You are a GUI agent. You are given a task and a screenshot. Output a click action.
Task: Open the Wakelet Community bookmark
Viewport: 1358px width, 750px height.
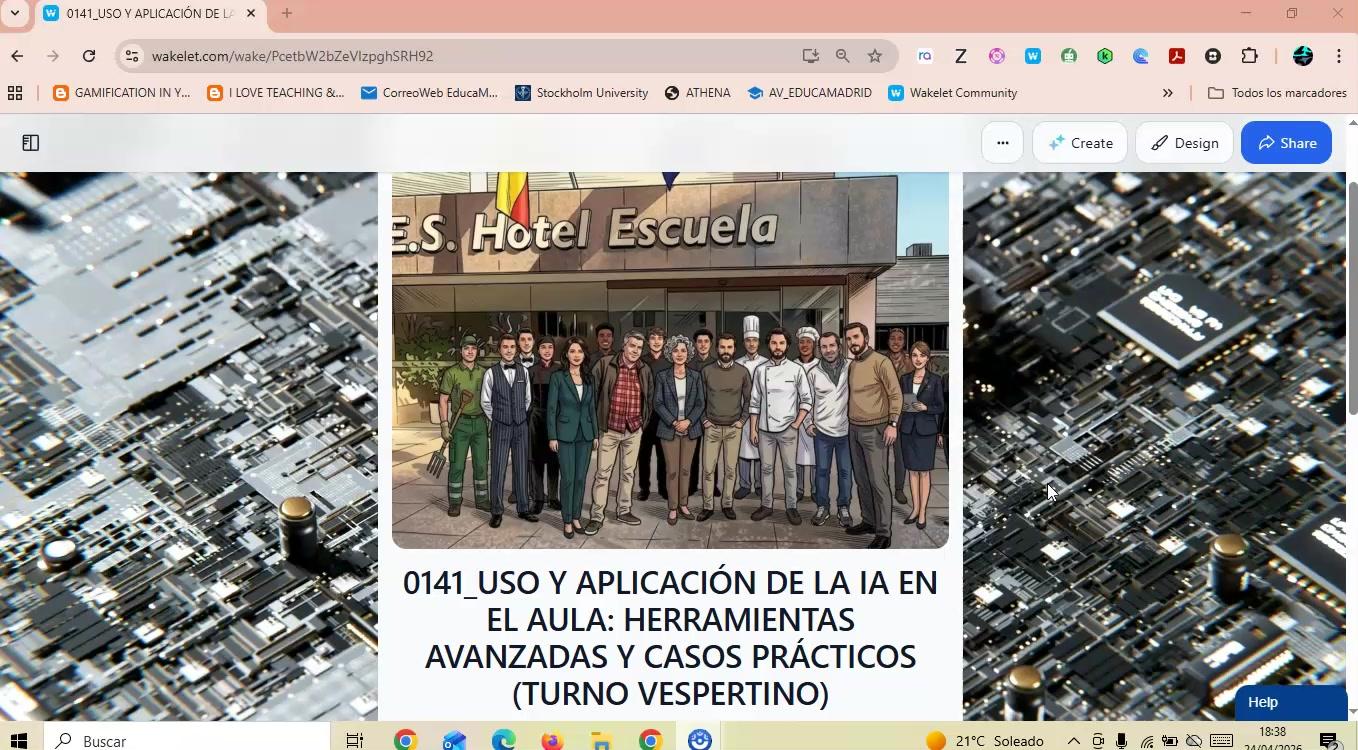[953, 93]
